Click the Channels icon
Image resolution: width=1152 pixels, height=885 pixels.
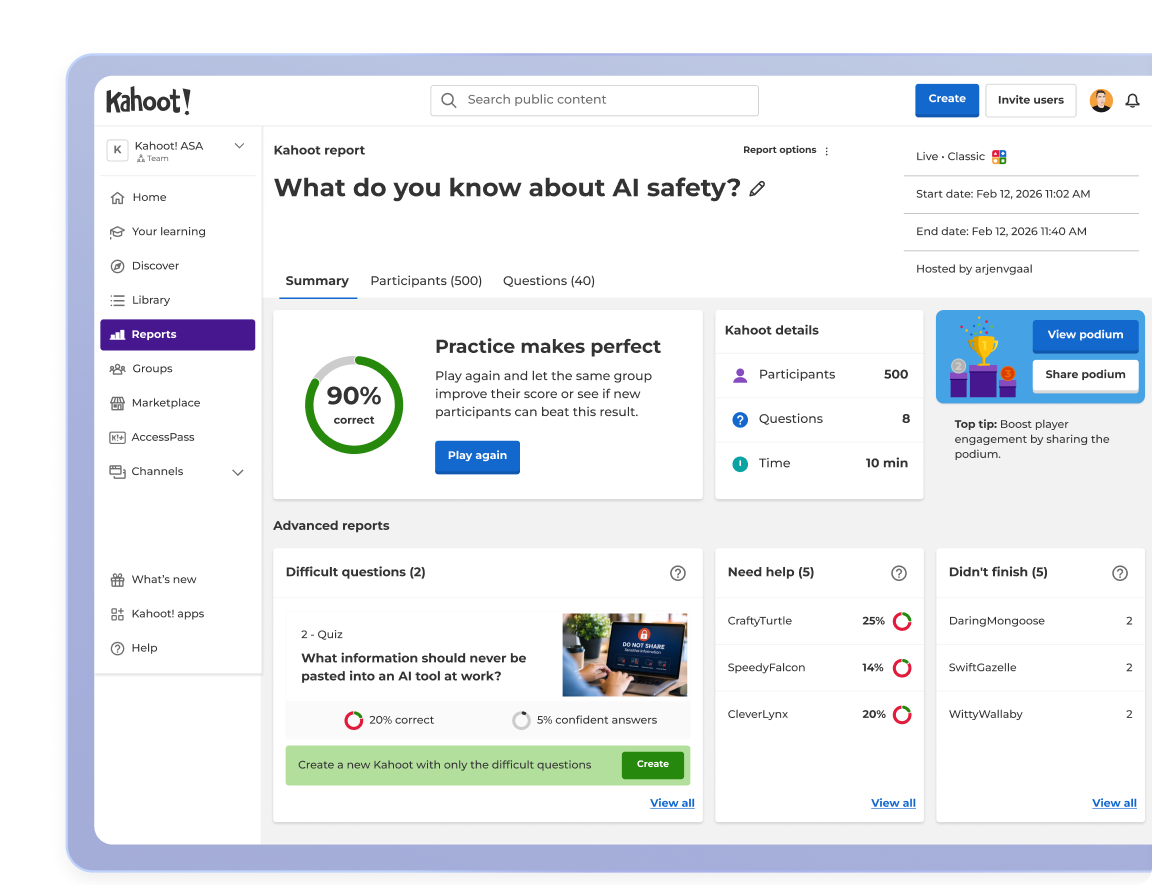tap(118, 472)
